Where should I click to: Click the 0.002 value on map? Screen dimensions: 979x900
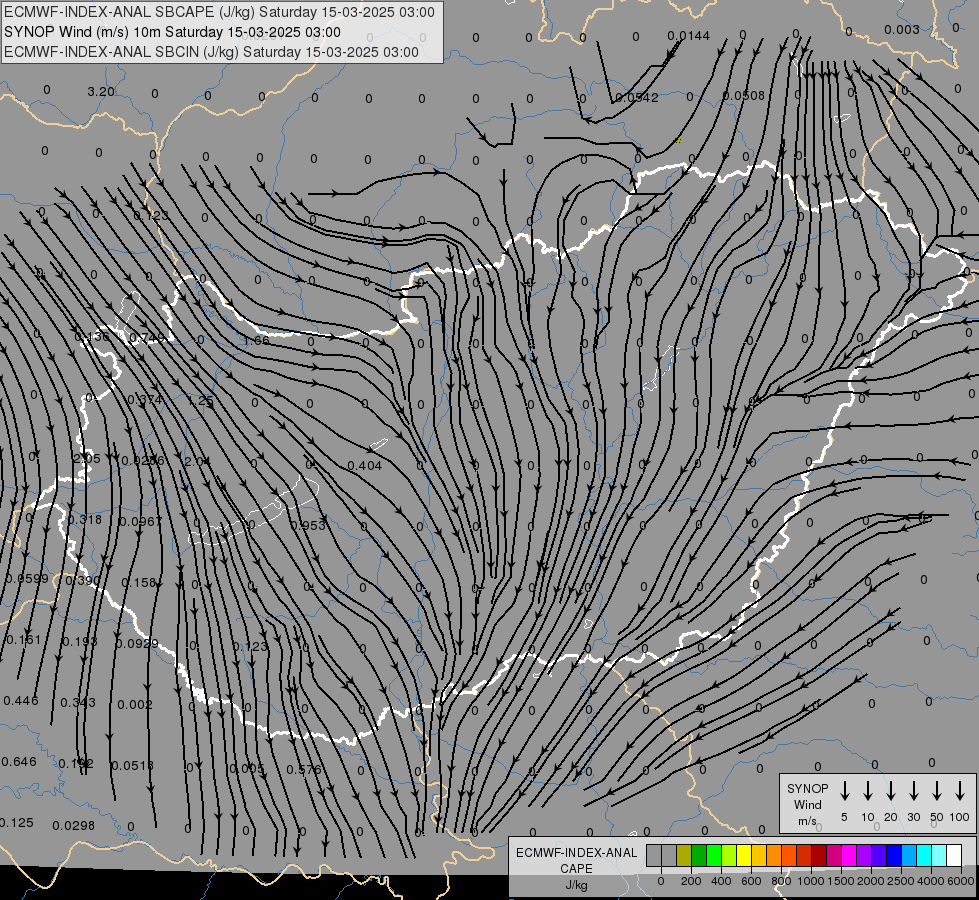135,705
